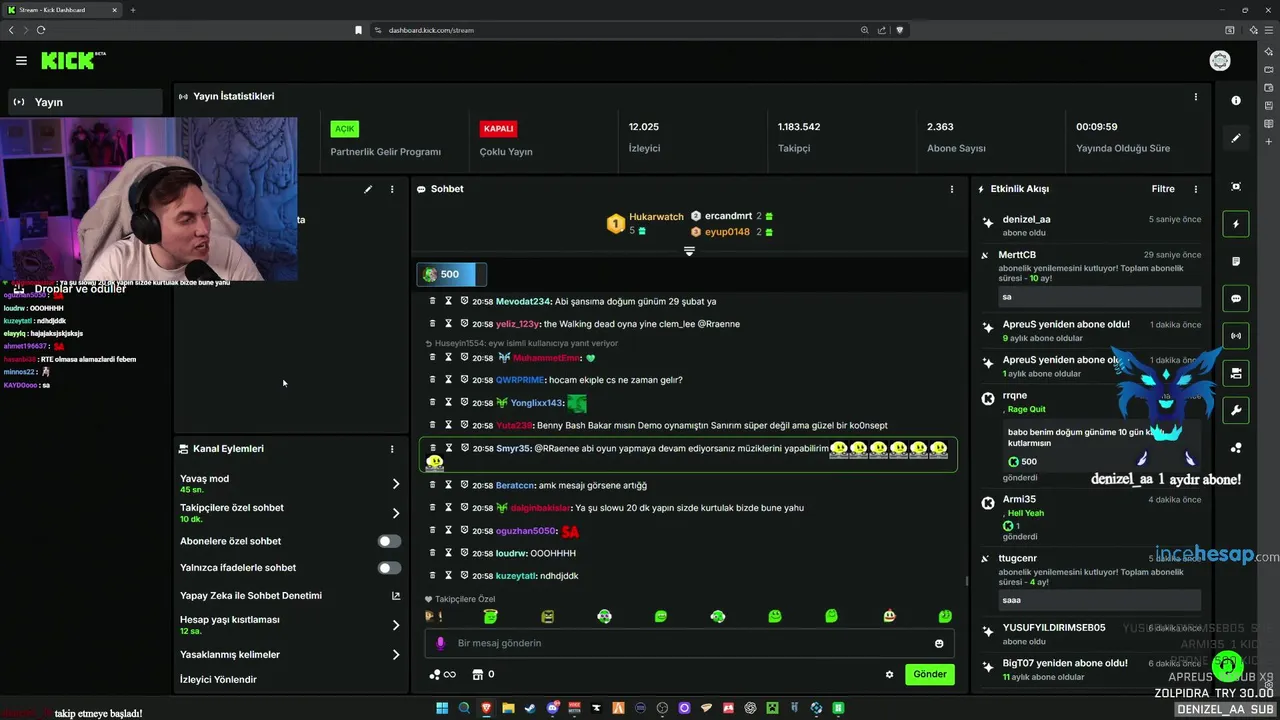Open chat settings gear beside Gönder

[889, 674]
